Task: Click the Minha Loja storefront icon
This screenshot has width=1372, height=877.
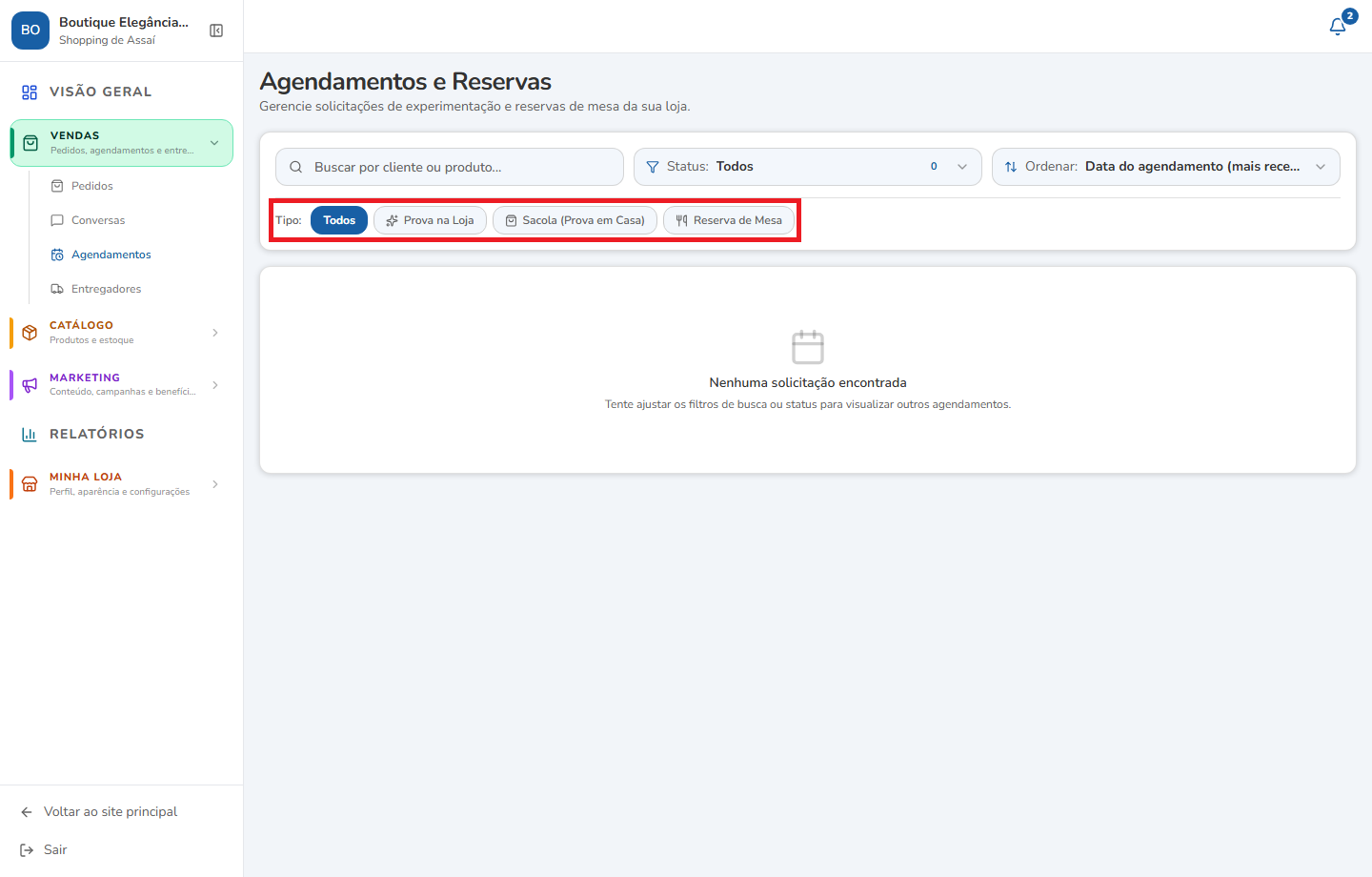Action: click(30, 484)
